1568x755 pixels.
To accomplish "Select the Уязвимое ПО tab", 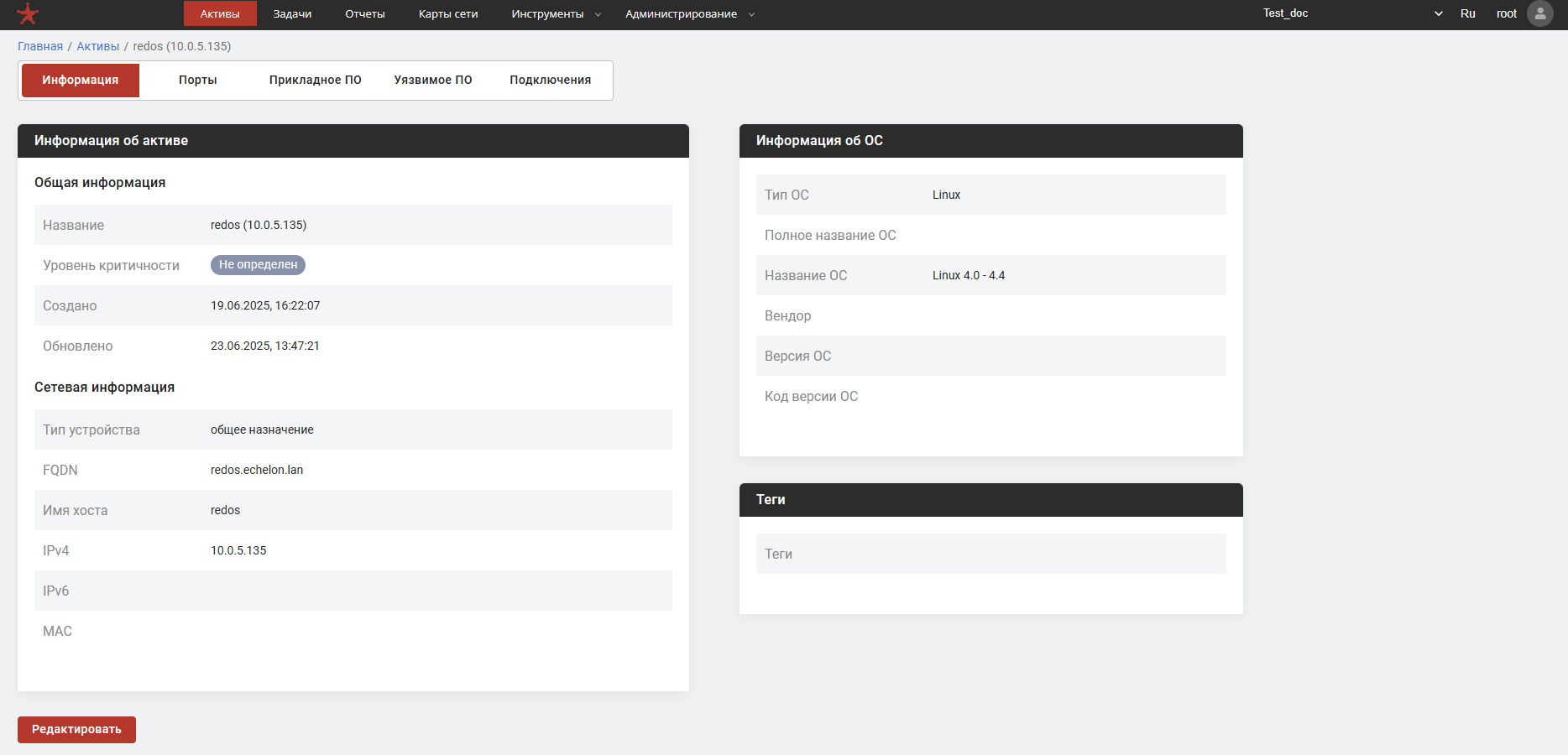I will tap(433, 81).
